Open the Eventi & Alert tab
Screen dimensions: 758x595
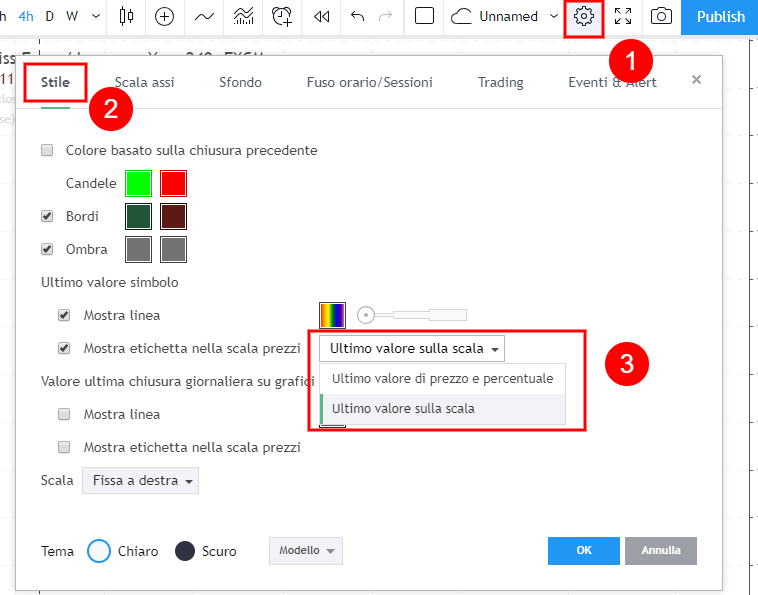pos(612,82)
